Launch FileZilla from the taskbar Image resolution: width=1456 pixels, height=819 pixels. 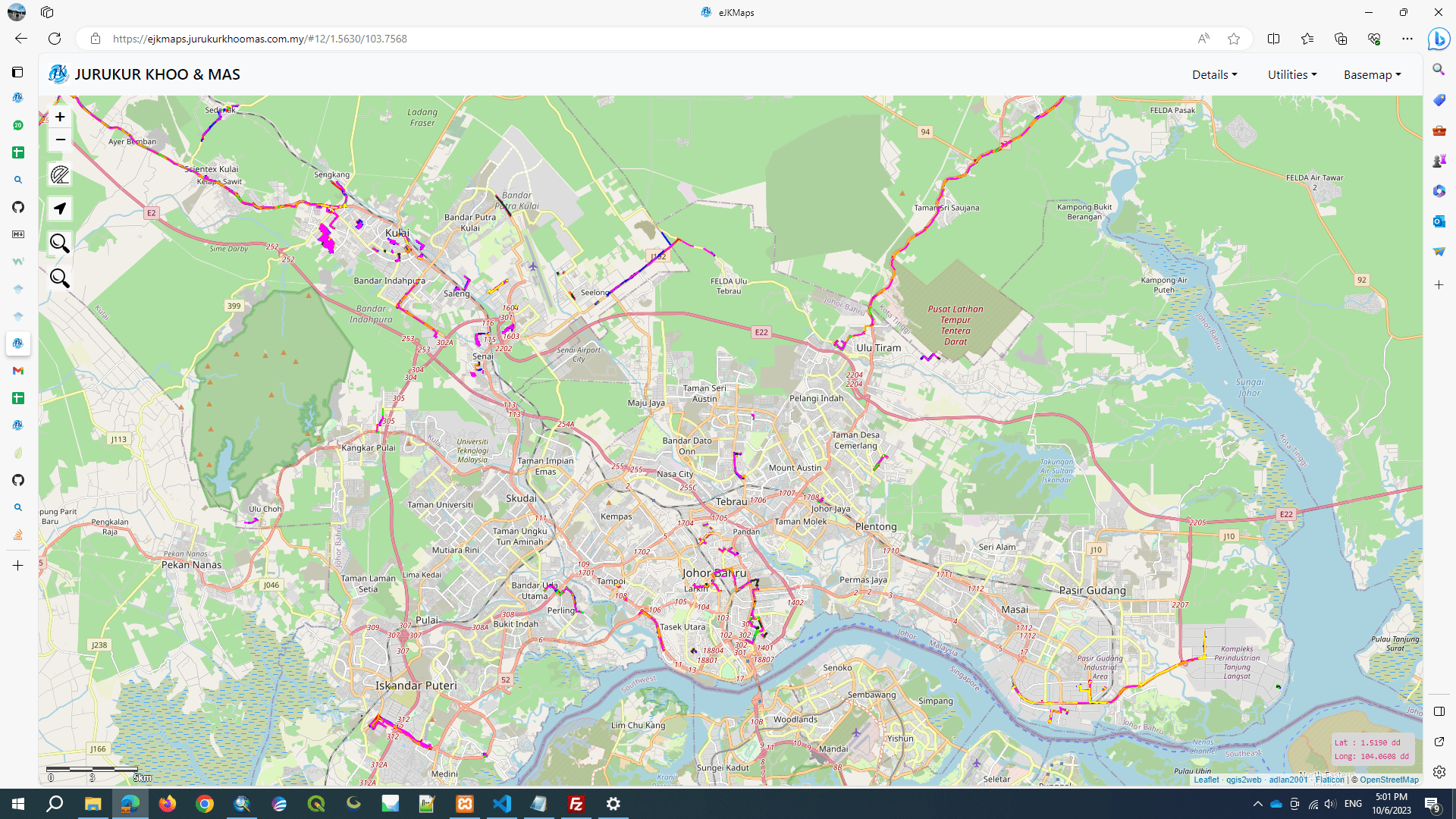point(576,803)
